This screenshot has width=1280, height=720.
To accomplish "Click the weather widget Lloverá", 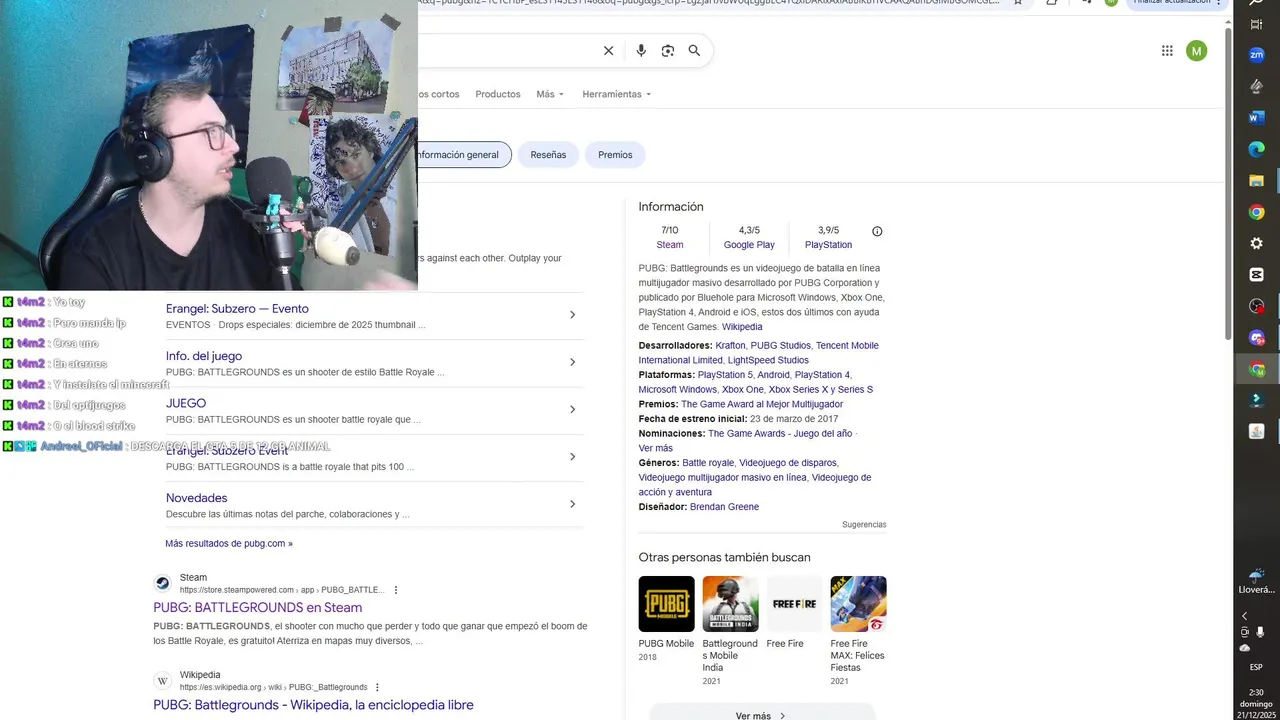I will [x=1257, y=581].
